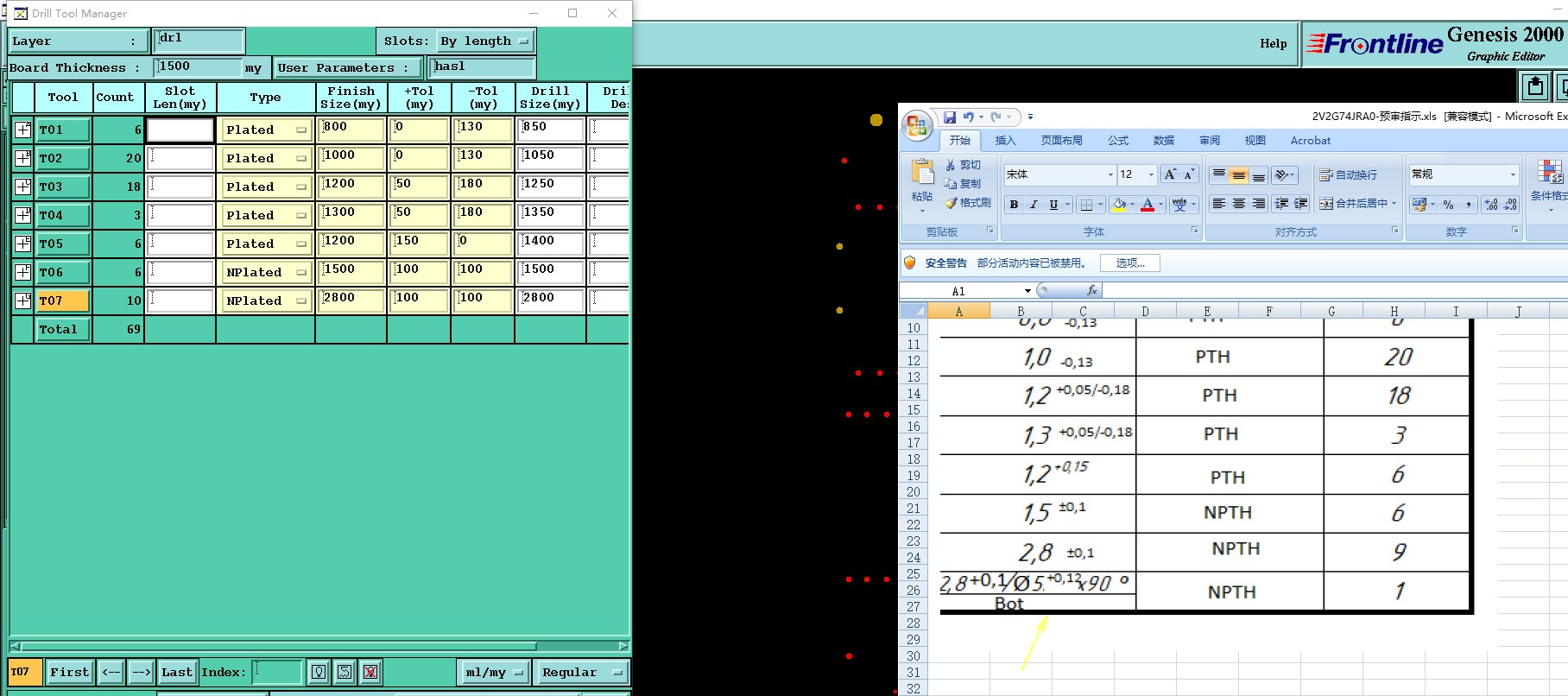1568x696 pixels.
Task: Toggle Italic formatting in Excel
Action: 1034,205
